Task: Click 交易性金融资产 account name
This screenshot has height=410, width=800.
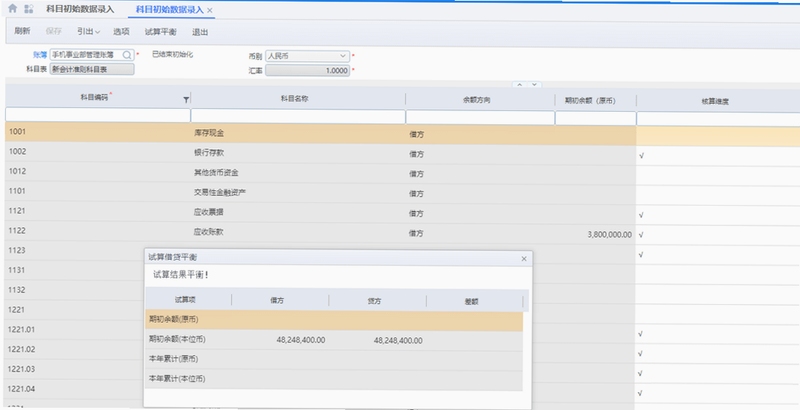Action: click(220, 192)
